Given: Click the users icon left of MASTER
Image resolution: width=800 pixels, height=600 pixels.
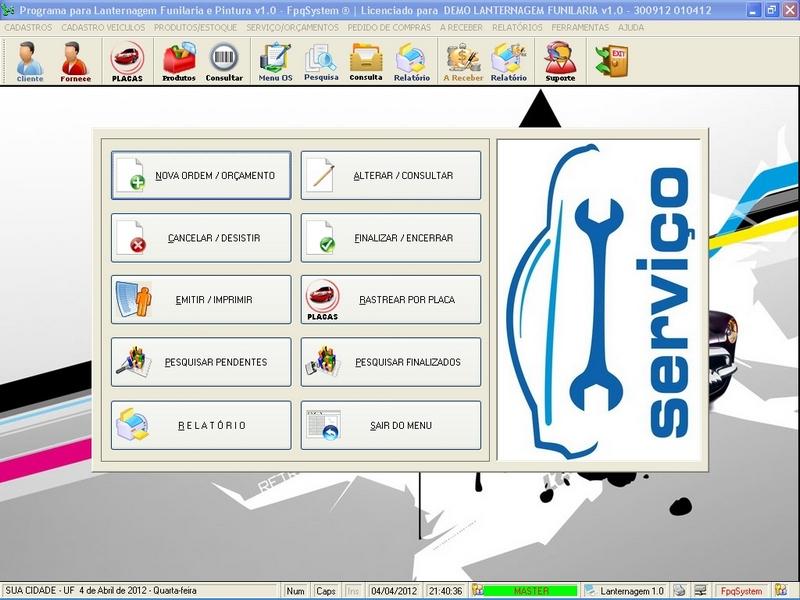Looking at the screenshot, I should [x=477, y=590].
